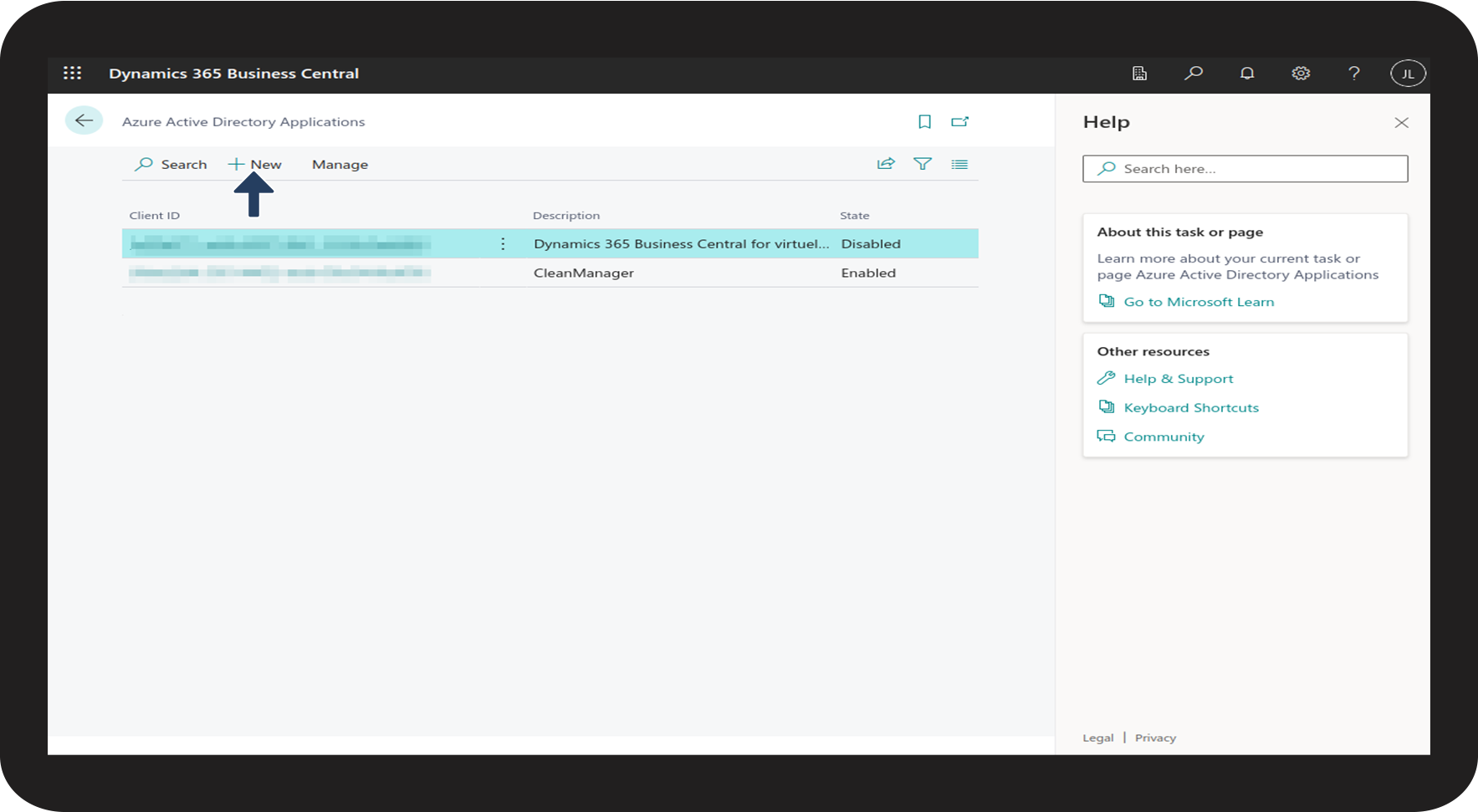Open the settings gear menu
This screenshot has width=1478, height=812.
pos(1300,74)
